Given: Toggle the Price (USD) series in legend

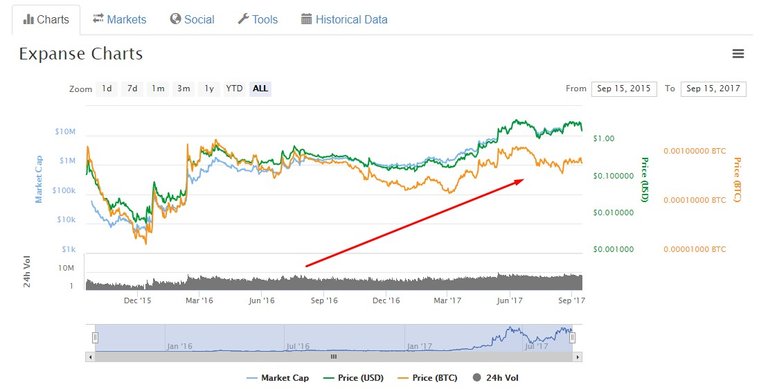Looking at the screenshot, I should pyautogui.click(x=354, y=378).
